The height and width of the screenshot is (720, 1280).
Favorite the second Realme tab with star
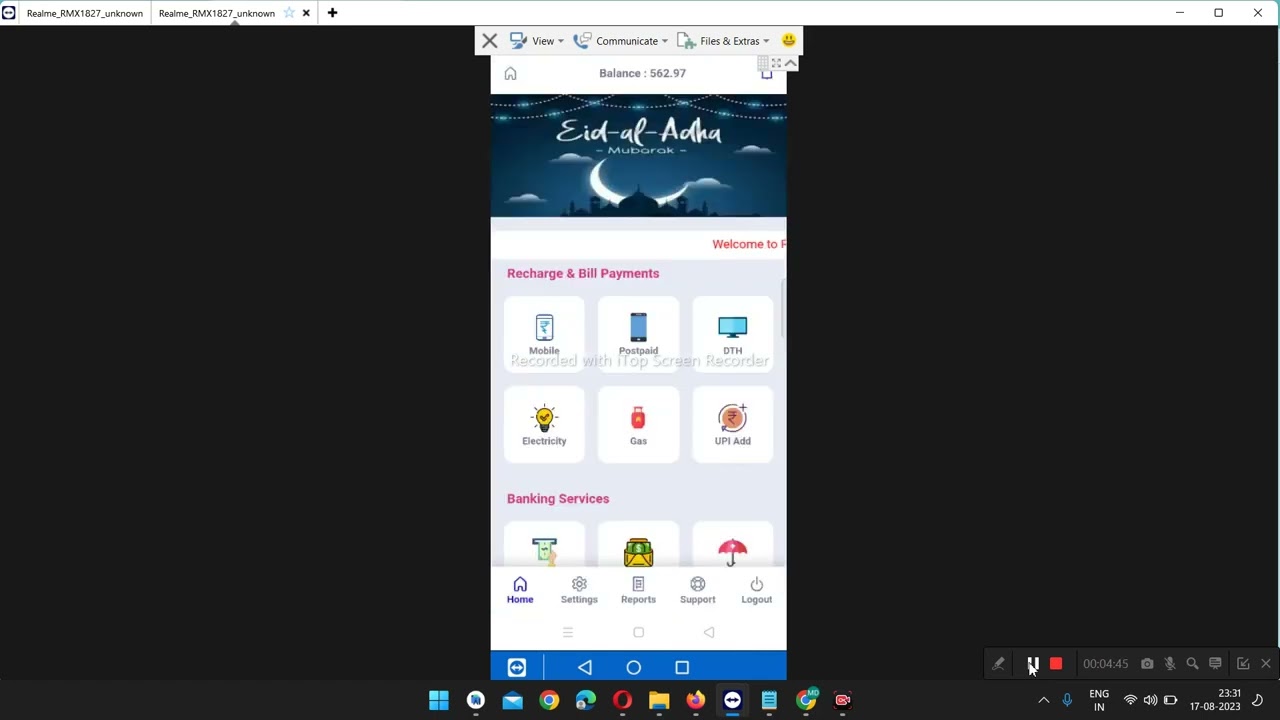click(x=289, y=13)
